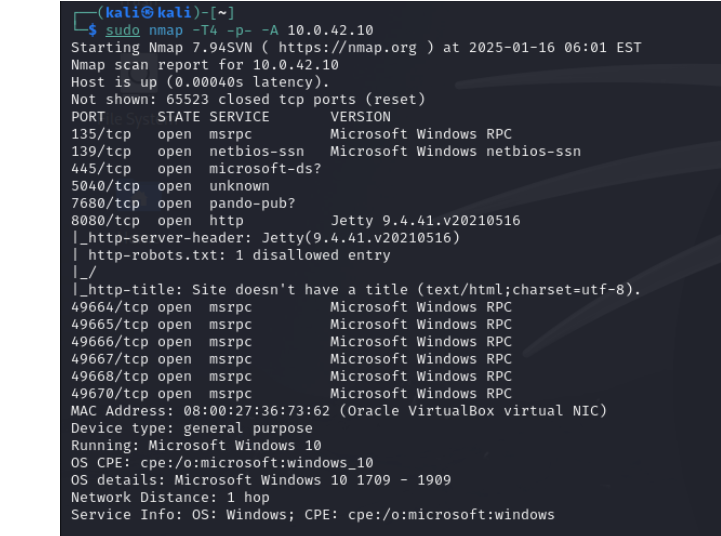The width and height of the screenshot is (721, 536).
Task: Click the 8080/tcp port entry
Action: click(105, 220)
